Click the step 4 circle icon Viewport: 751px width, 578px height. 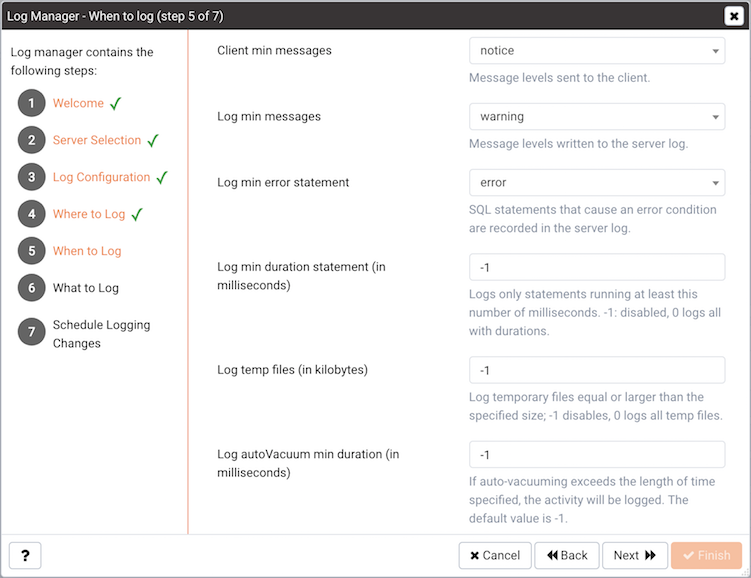pos(32,214)
